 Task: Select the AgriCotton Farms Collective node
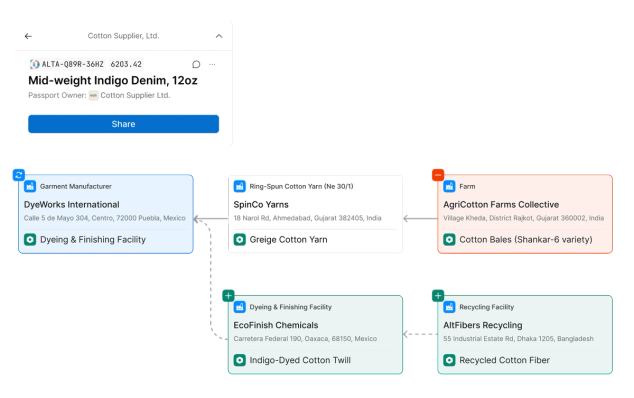pyautogui.click(x=525, y=214)
